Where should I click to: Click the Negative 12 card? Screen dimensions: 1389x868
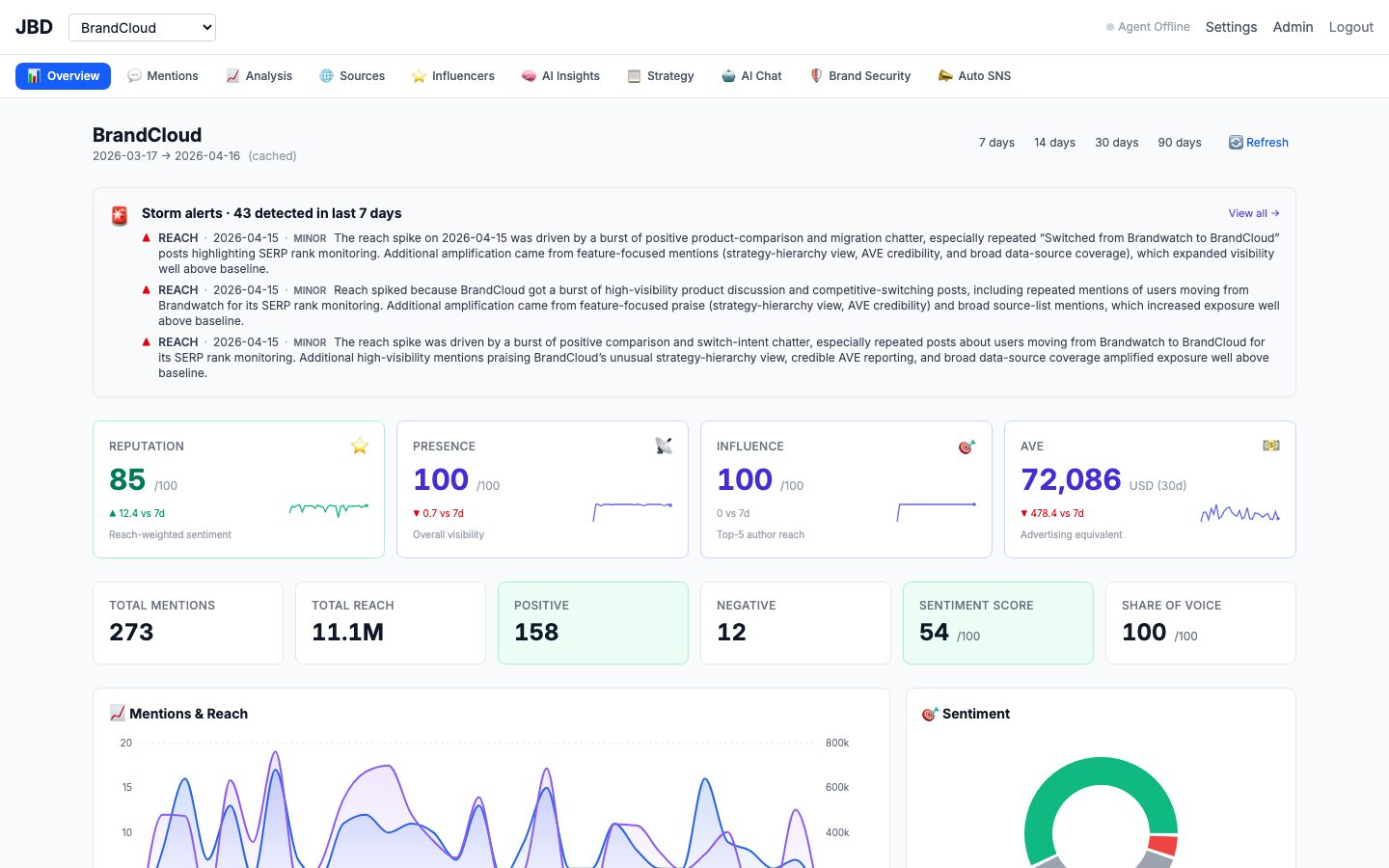coord(796,623)
